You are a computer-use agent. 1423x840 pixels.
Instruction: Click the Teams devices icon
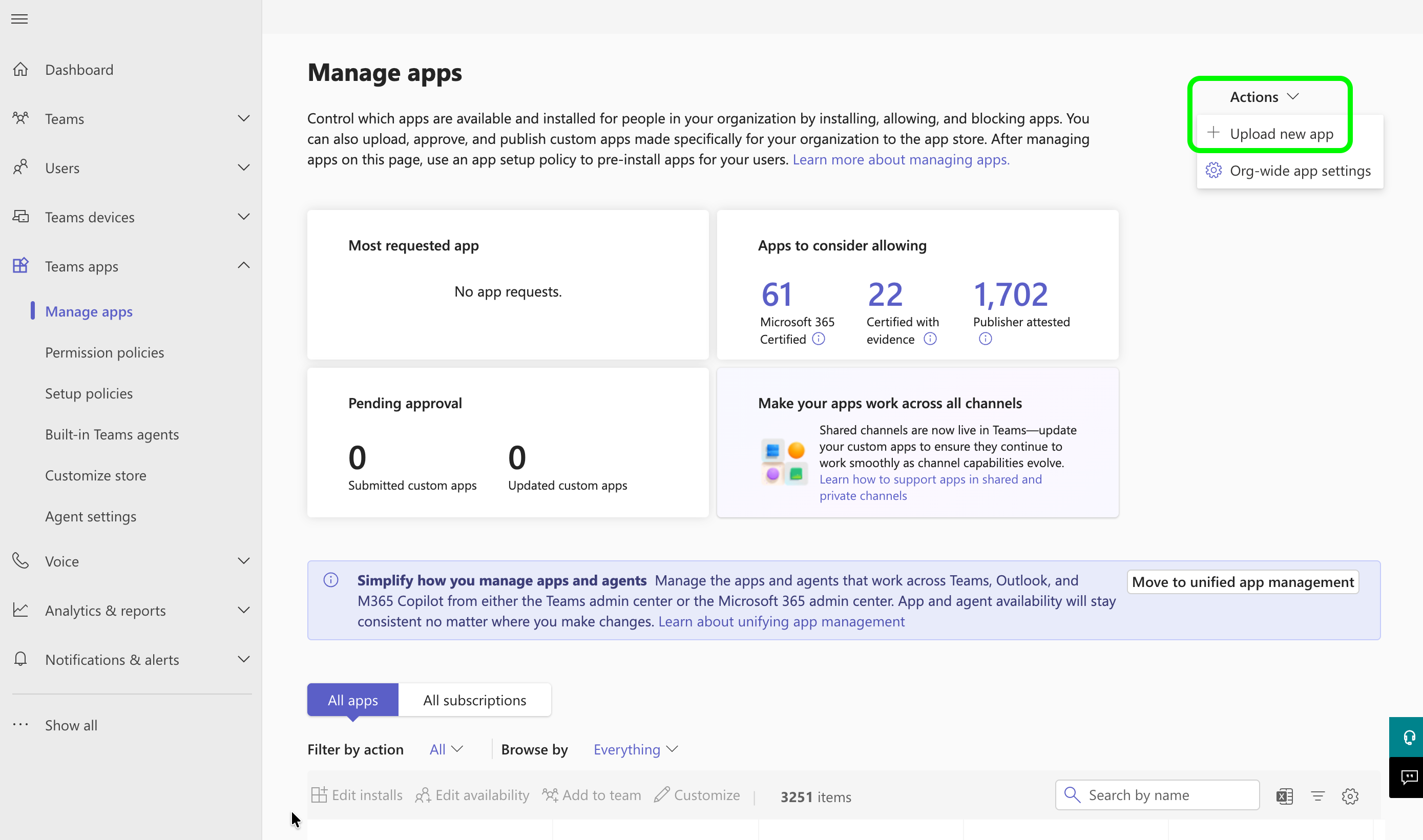[20, 216]
